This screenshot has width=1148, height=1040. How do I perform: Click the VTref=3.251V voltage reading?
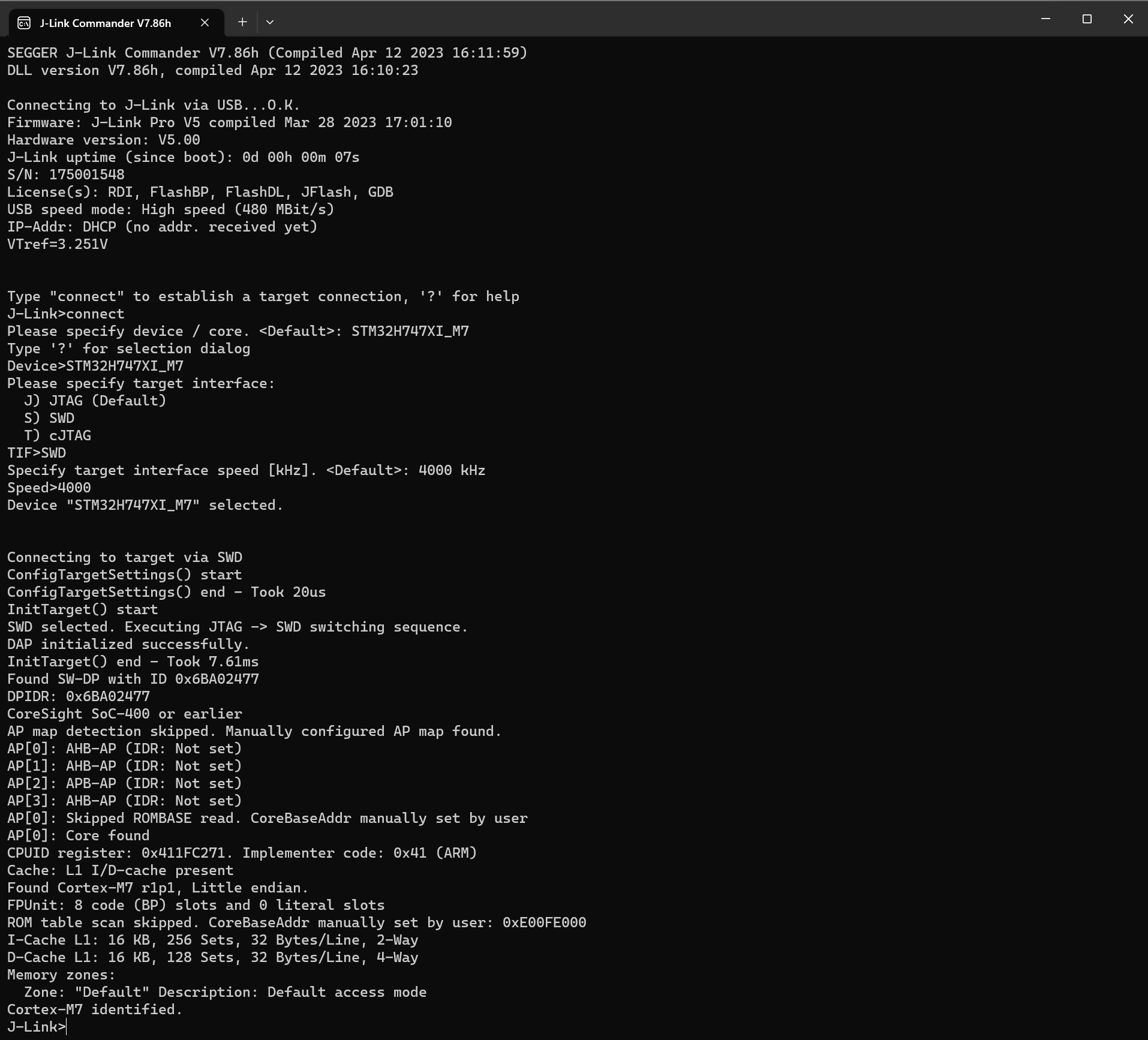(x=58, y=244)
